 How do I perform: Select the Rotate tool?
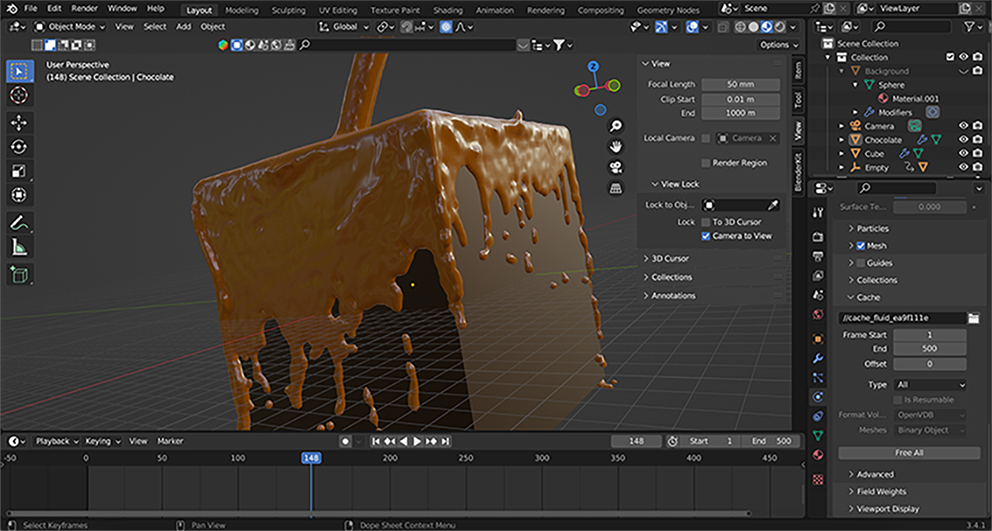(19, 146)
